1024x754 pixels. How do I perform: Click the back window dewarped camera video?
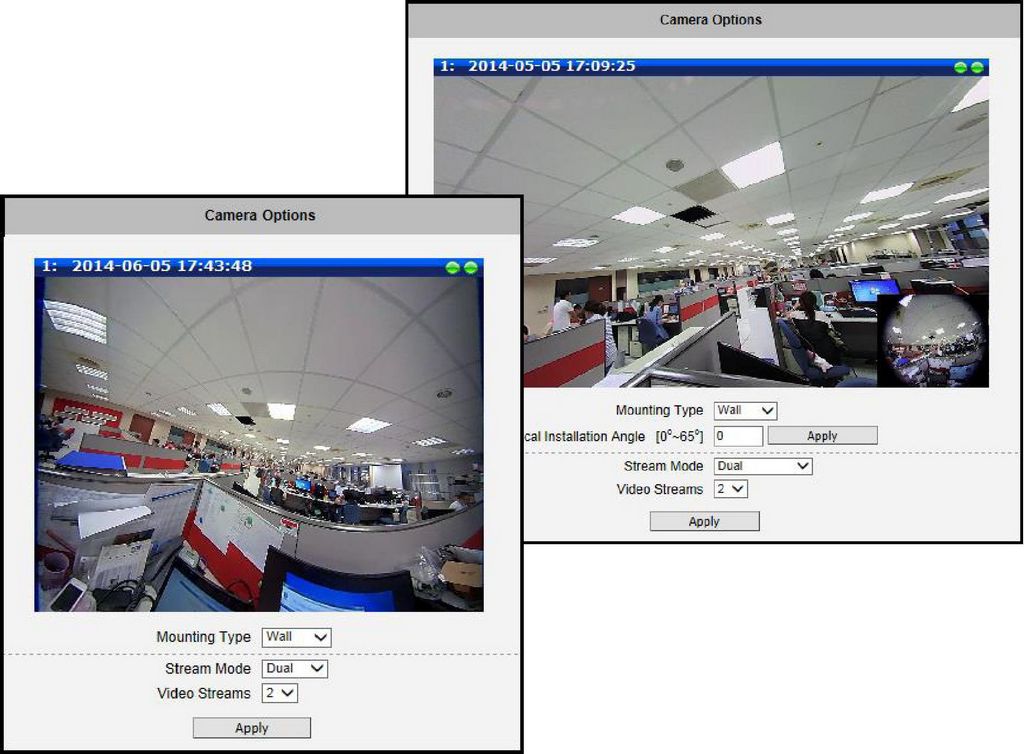711,232
